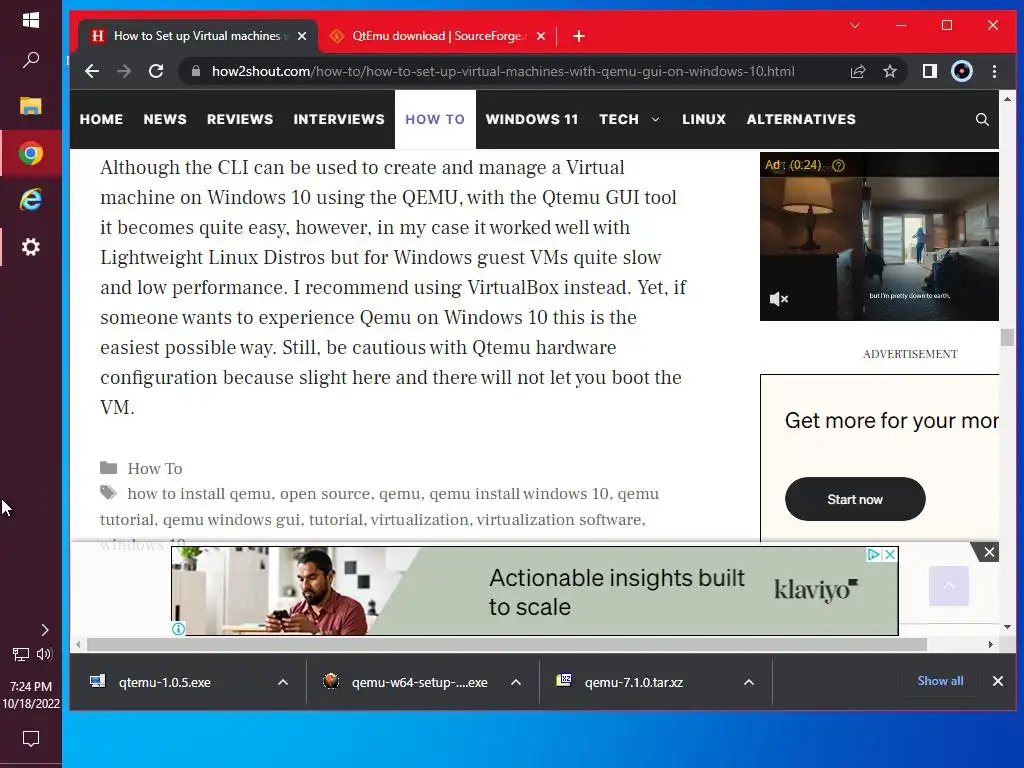
Task: Launch File Explorer from taskbar
Action: pos(31,106)
